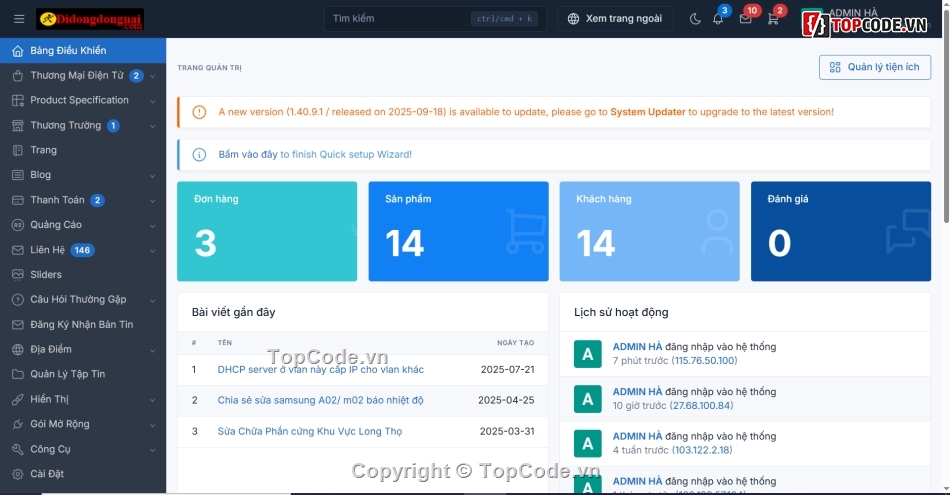Click the Thanh Toán card icon

pyautogui.click(x=18, y=200)
